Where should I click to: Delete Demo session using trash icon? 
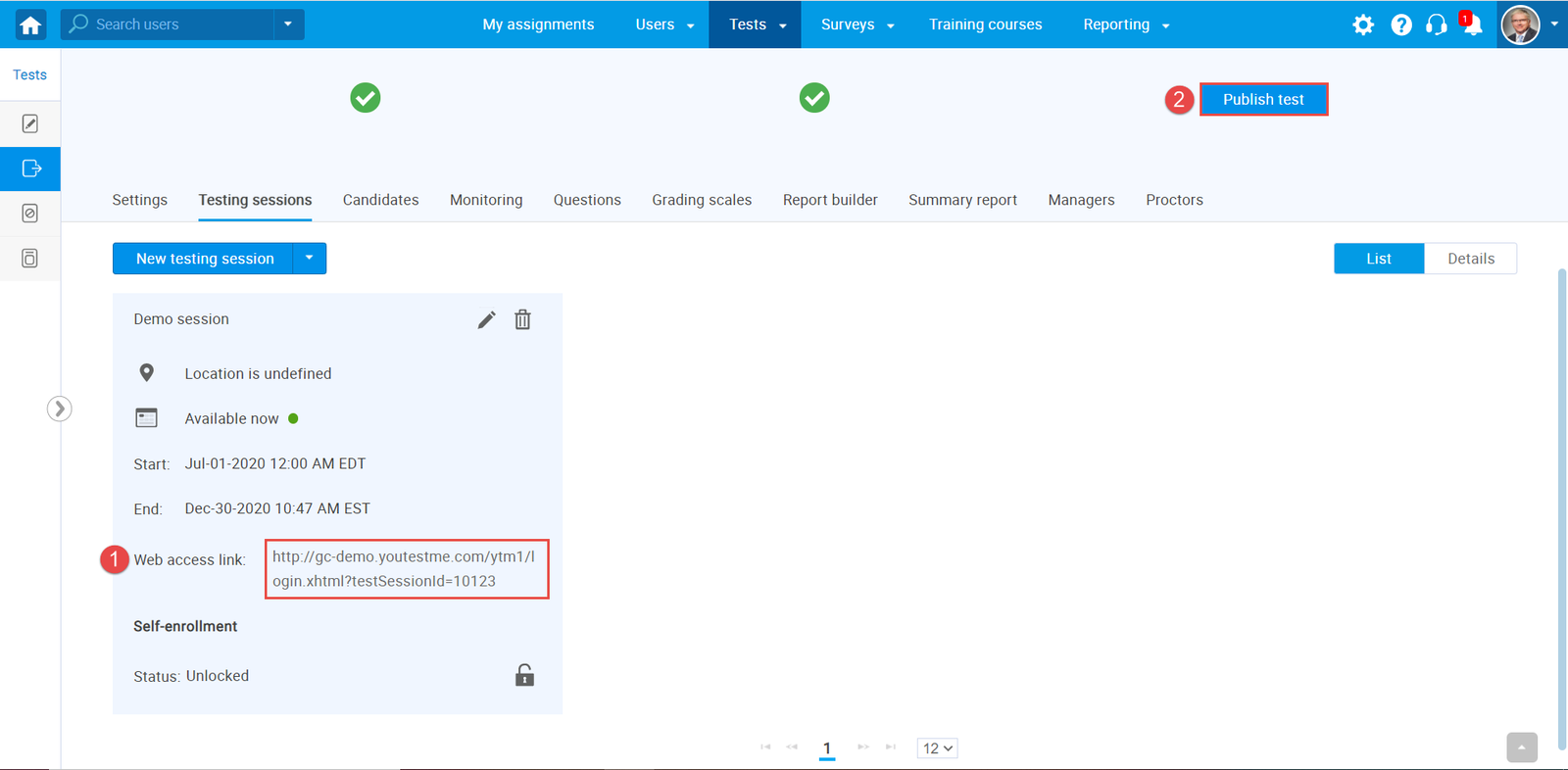[x=522, y=320]
